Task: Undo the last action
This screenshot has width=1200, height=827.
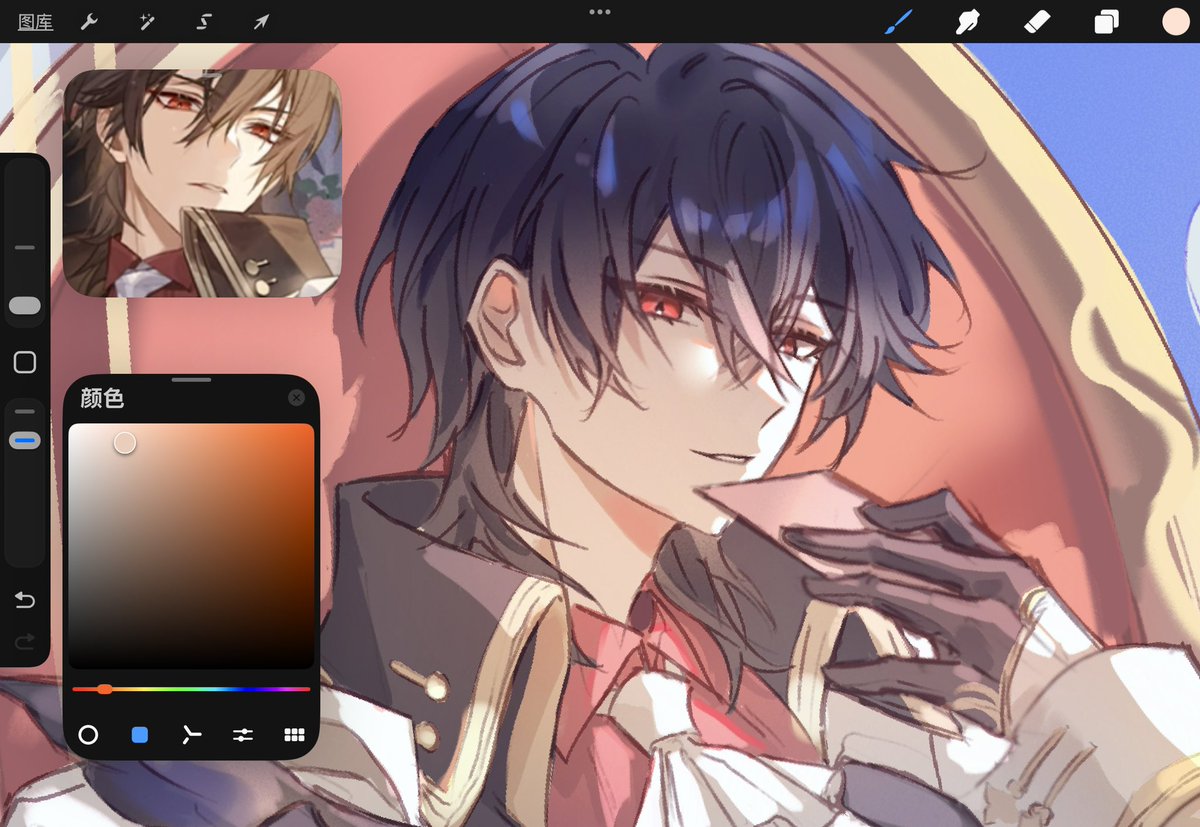Action: click(x=25, y=600)
